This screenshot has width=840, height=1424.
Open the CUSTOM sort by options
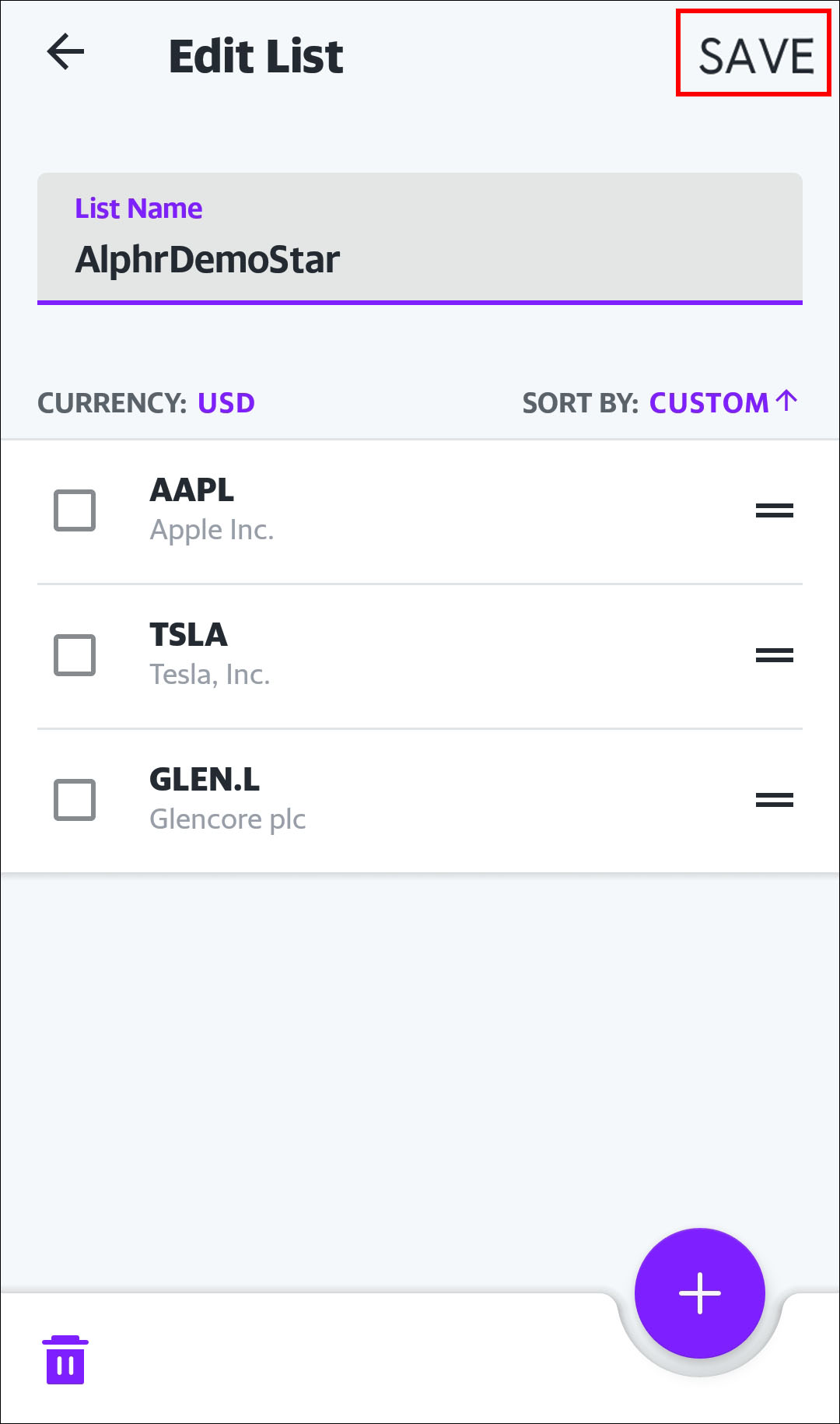tap(709, 403)
